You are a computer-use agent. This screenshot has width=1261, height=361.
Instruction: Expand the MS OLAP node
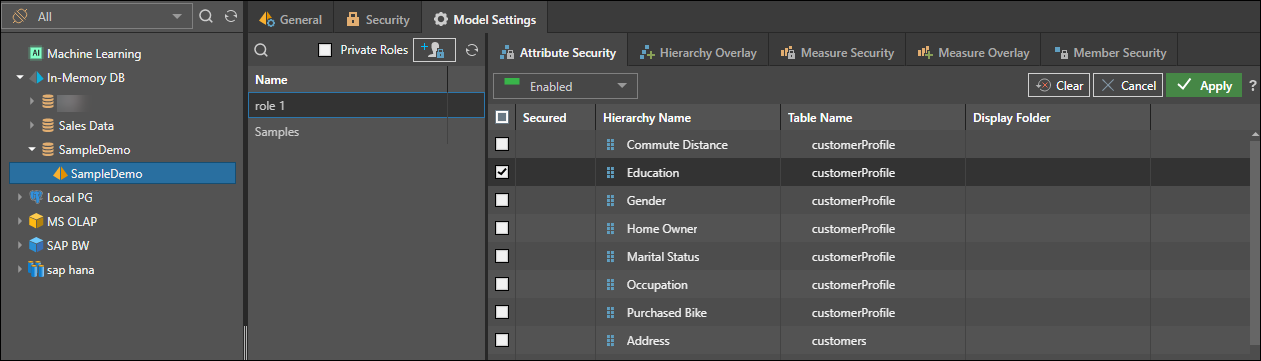coord(21,222)
